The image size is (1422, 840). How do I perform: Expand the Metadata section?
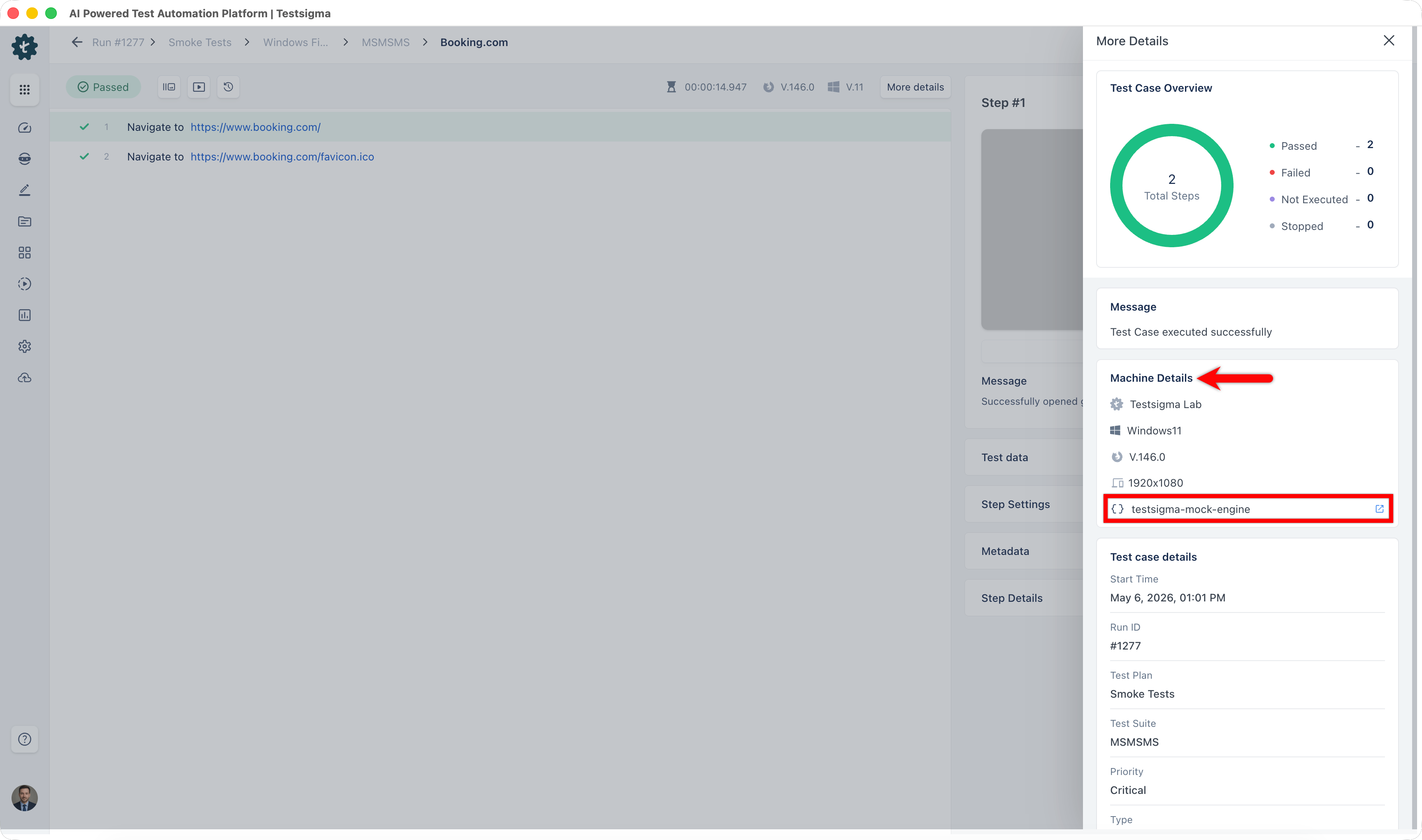coord(1023,551)
